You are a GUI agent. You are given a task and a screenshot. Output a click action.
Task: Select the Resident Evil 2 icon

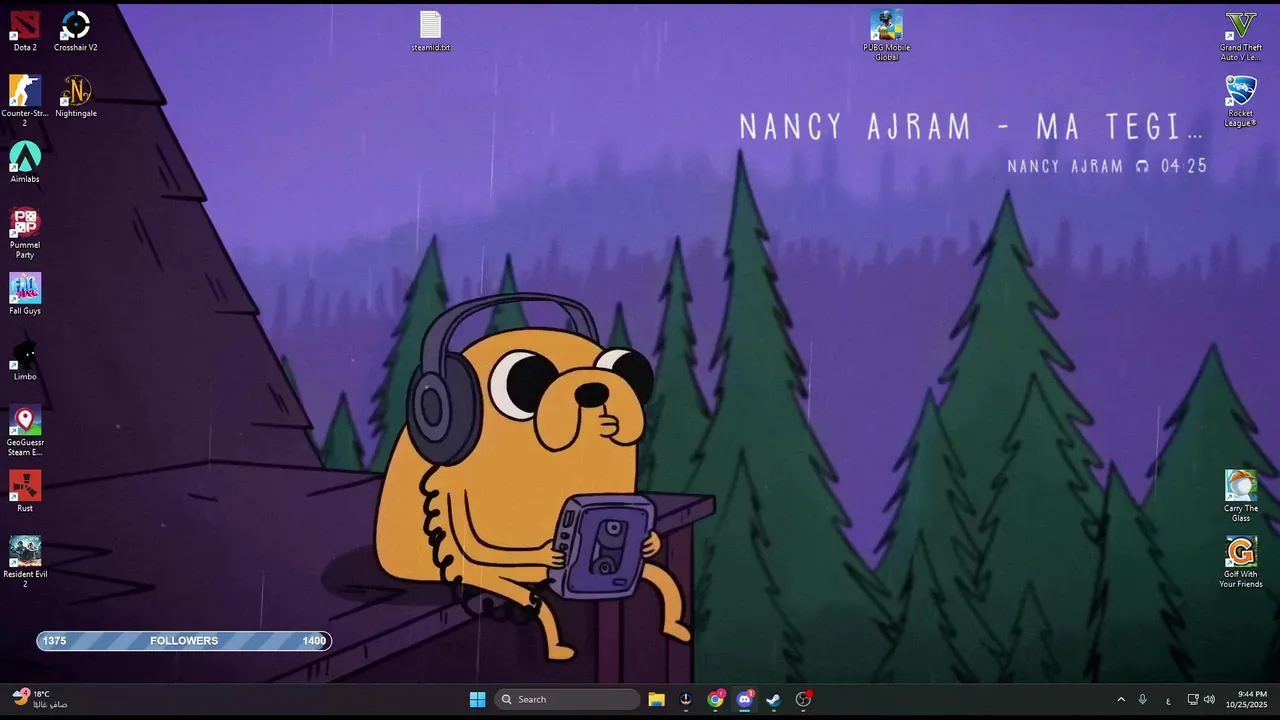point(25,563)
